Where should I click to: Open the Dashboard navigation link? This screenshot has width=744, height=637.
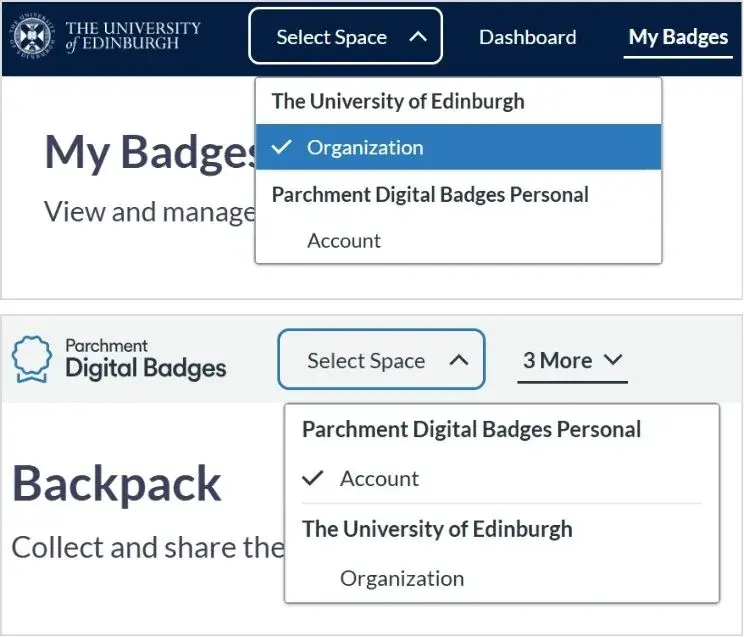pyautogui.click(x=528, y=37)
